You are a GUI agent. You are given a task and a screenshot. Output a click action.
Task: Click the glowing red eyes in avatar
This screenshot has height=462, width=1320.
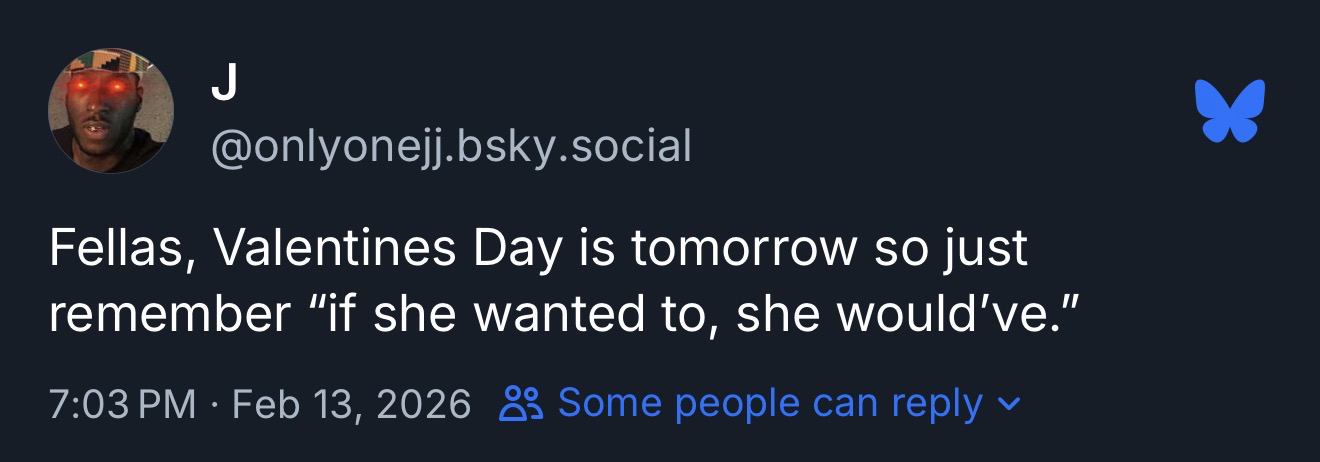coord(104,89)
